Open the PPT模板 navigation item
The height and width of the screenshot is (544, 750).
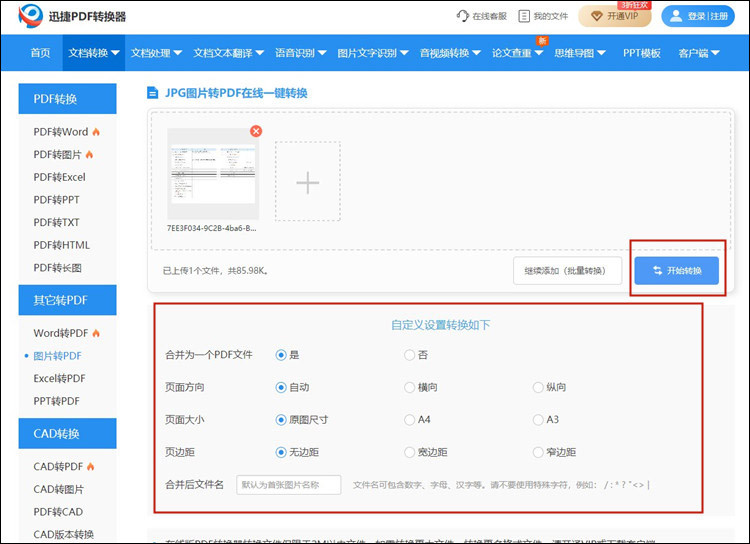[x=642, y=53]
